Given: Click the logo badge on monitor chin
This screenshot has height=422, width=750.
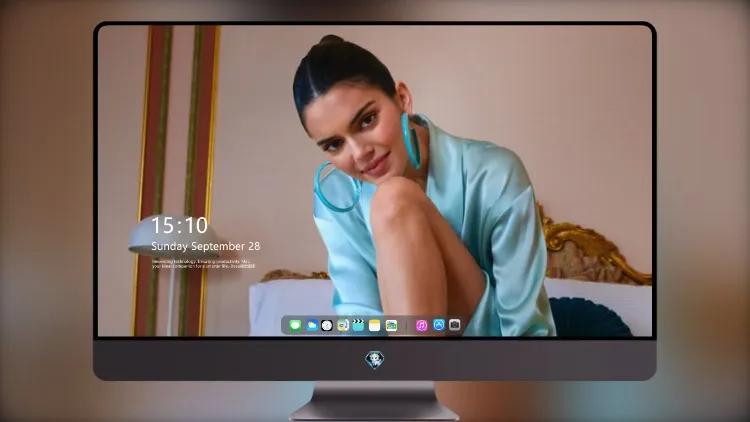Looking at the screenshot, I should coord(375,359).
